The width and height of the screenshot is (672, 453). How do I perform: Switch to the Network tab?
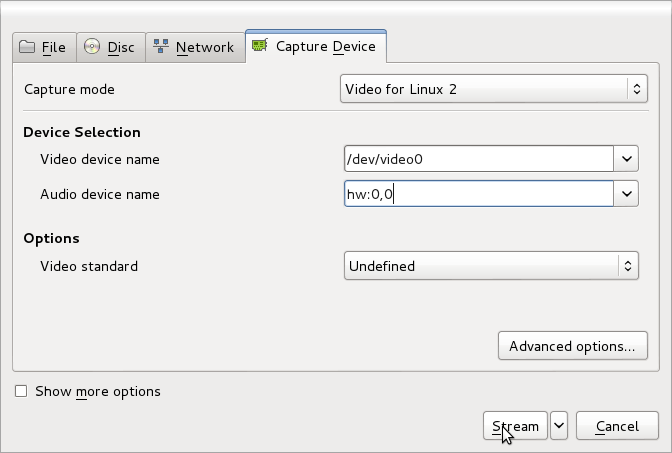(x=195, y=48)
